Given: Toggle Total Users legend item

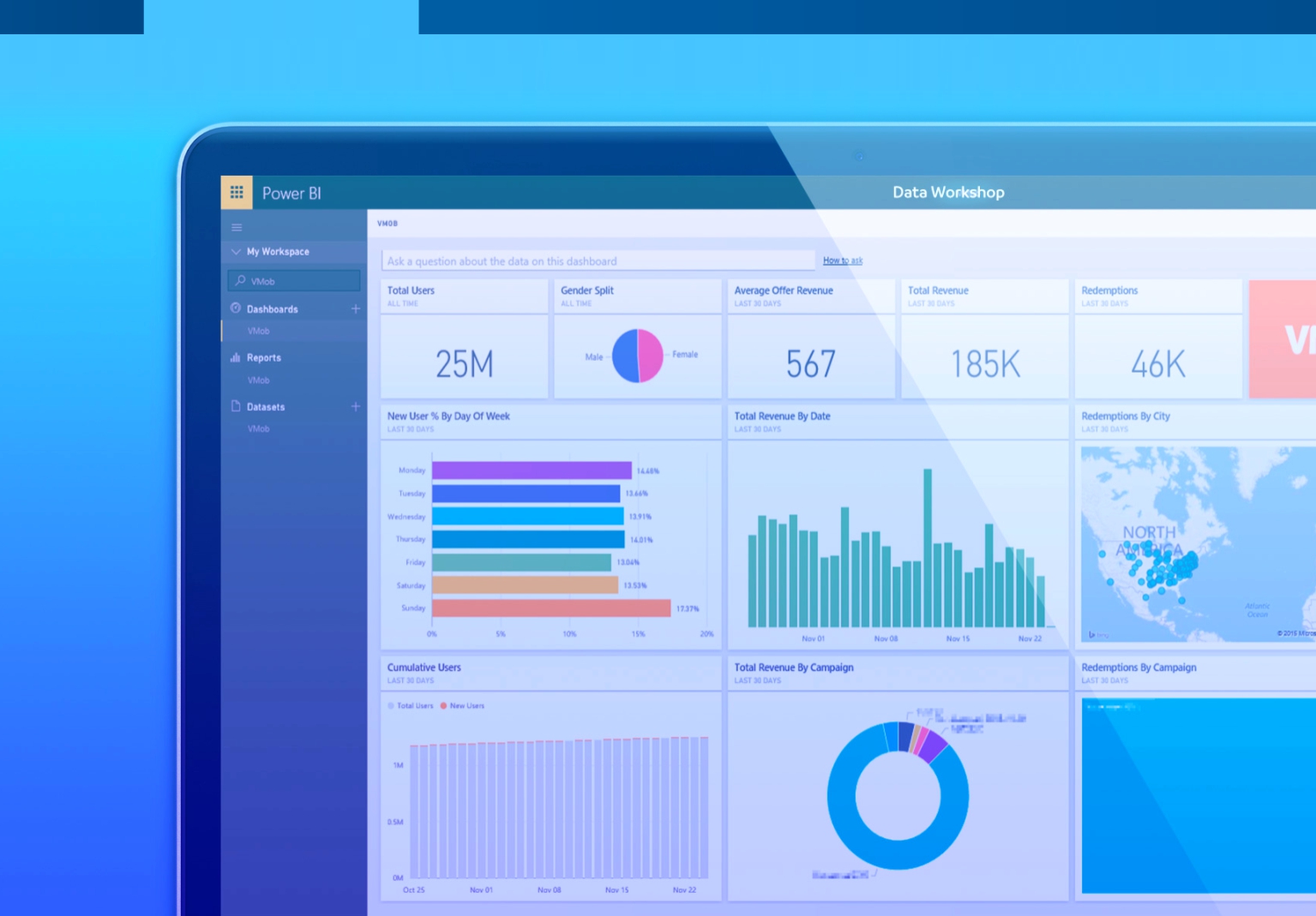Looking at the screenshot, I should click(410, 706).
